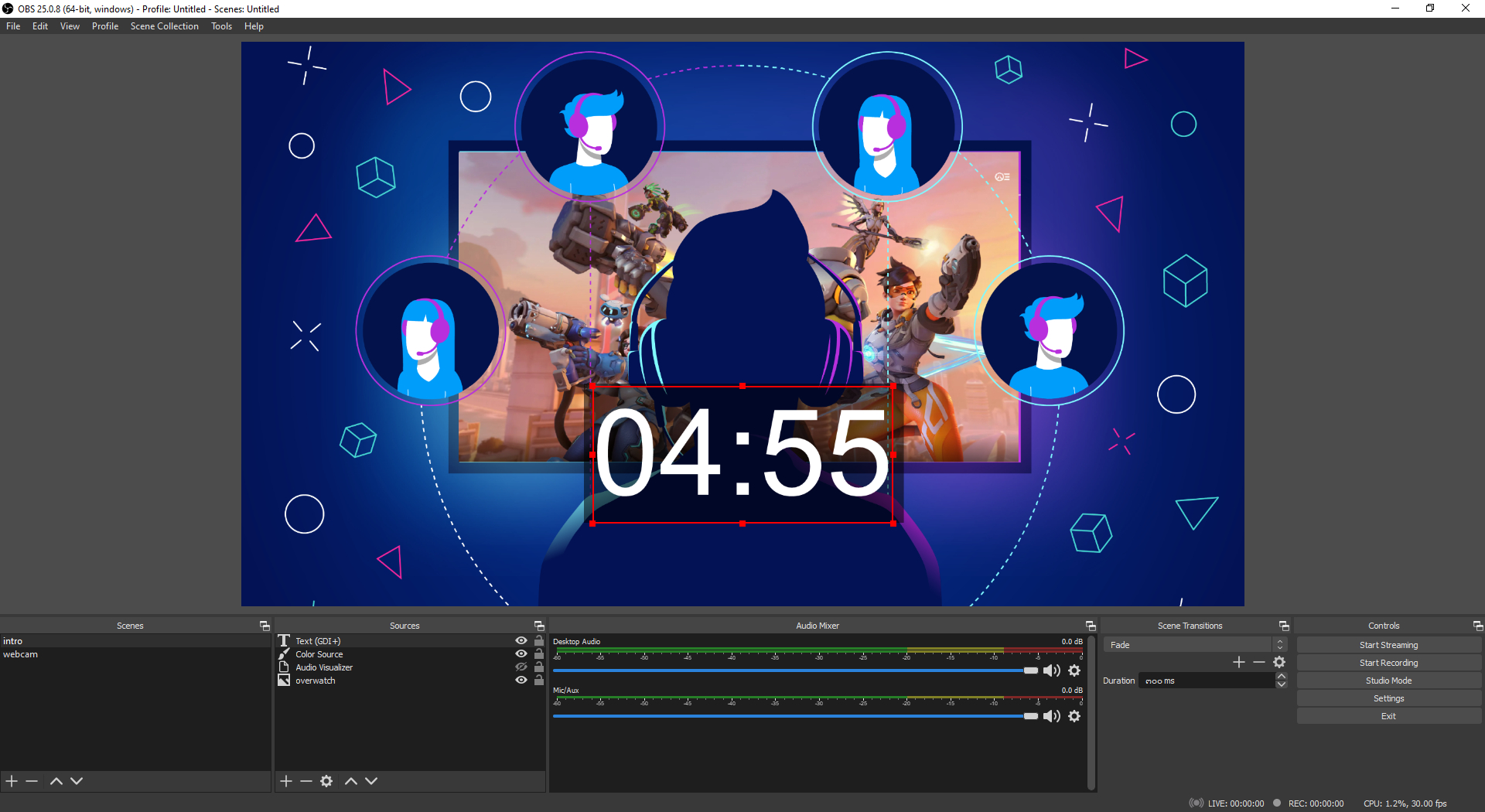
Task: Lock the overwatch source with padlock icon
Action: (539, 680)
